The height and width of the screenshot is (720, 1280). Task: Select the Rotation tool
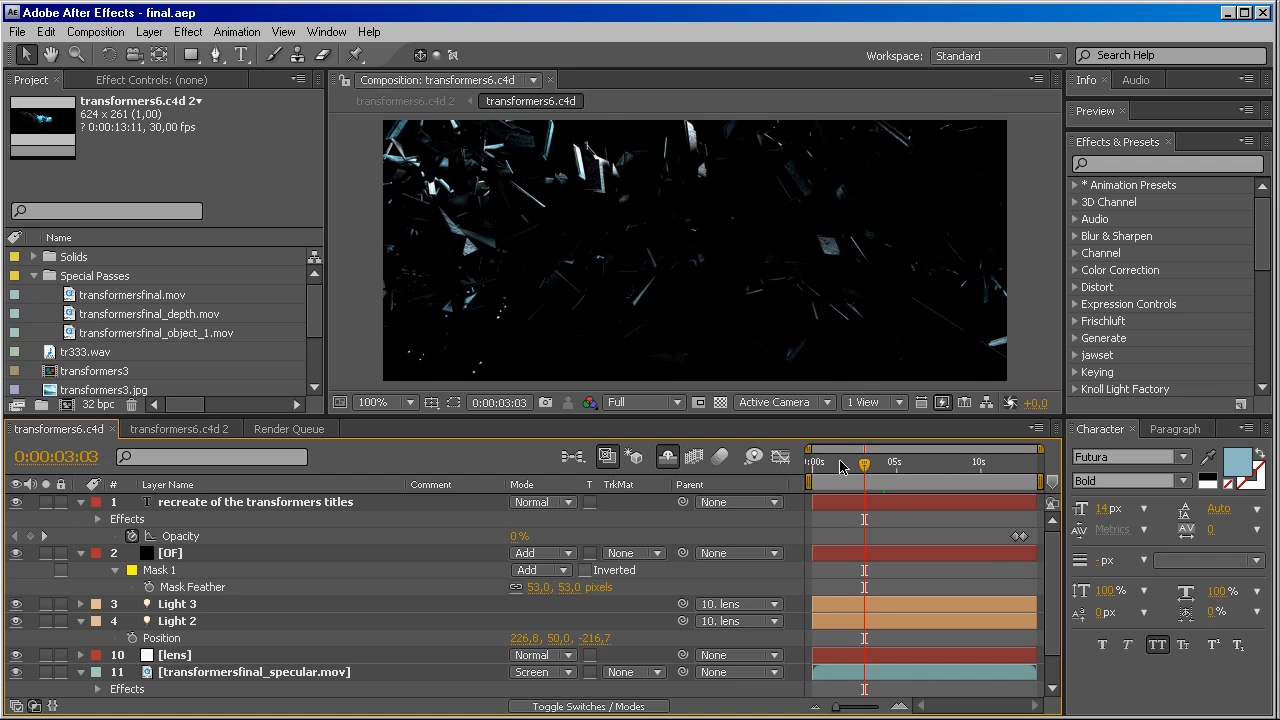[x=109, y=55]
